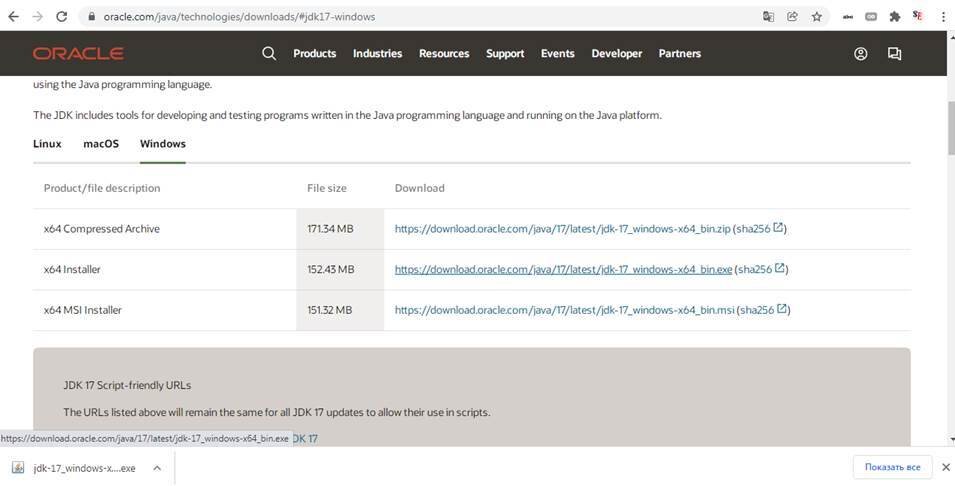Screen dimensions: 955x486
Task: Open the Developer menu
Action: click(616, 54)
